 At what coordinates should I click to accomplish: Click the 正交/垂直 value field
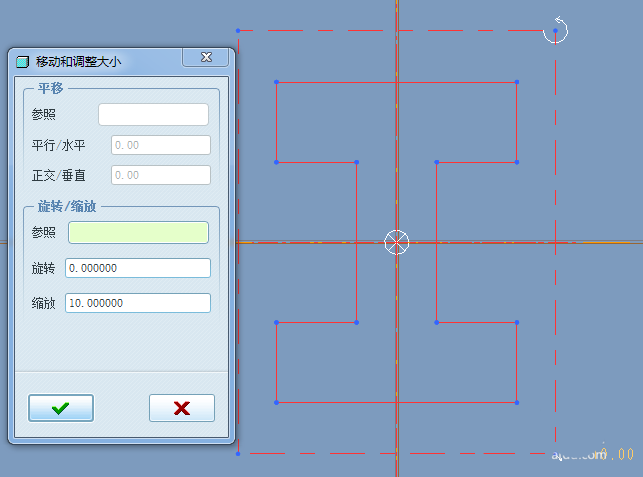[160, 175]
